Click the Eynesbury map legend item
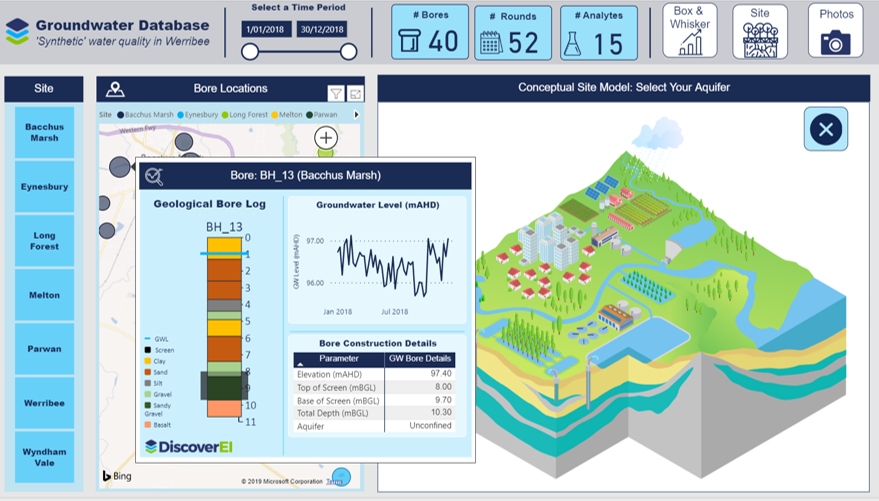 click(x=197, y=114)
